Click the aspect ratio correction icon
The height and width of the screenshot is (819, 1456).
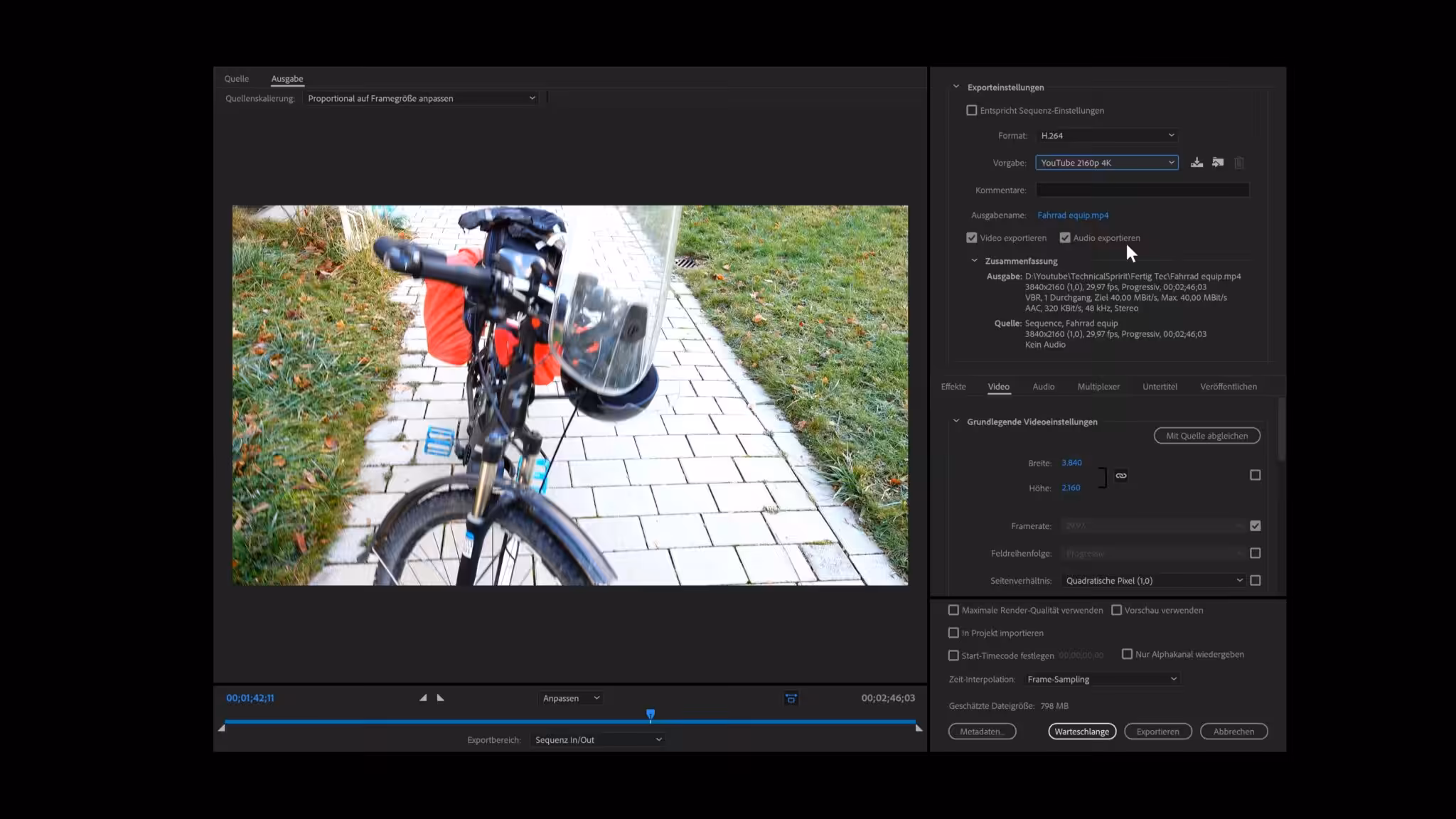(791, 699)
